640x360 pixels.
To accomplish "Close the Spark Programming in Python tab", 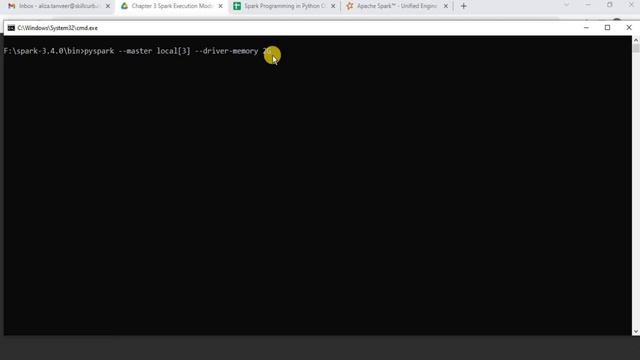I will 333,6.
